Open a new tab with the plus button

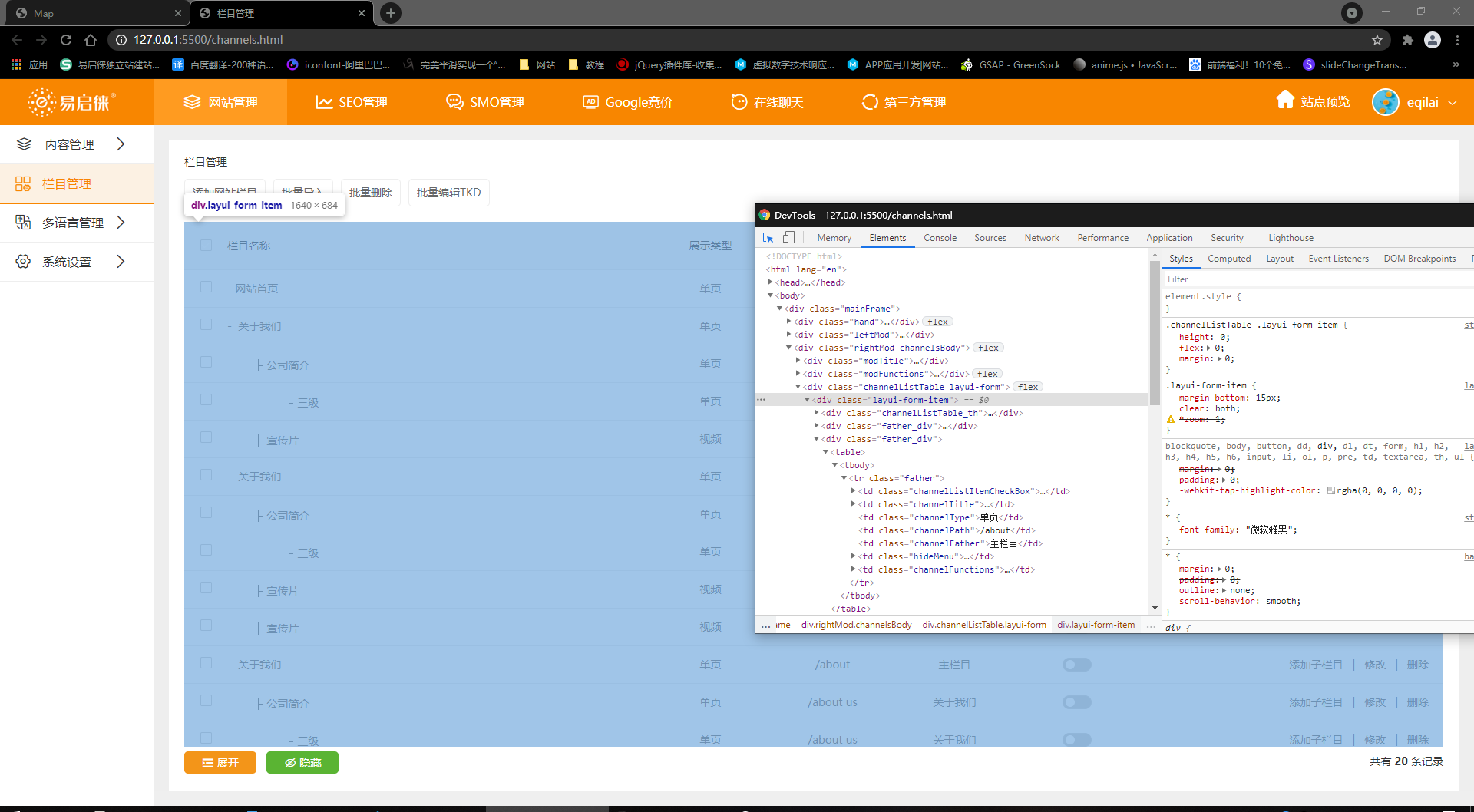(391, 13)
